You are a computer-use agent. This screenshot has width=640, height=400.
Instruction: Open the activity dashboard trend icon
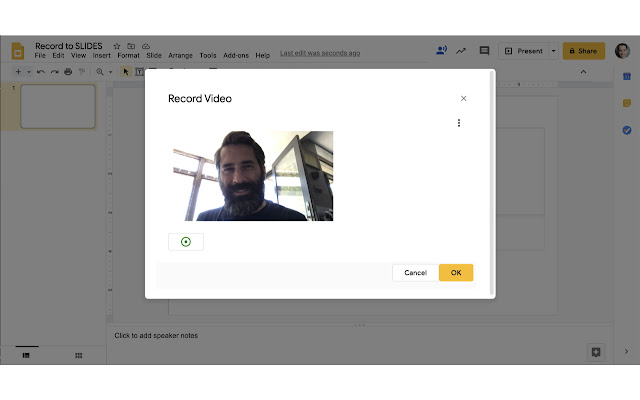461,51
